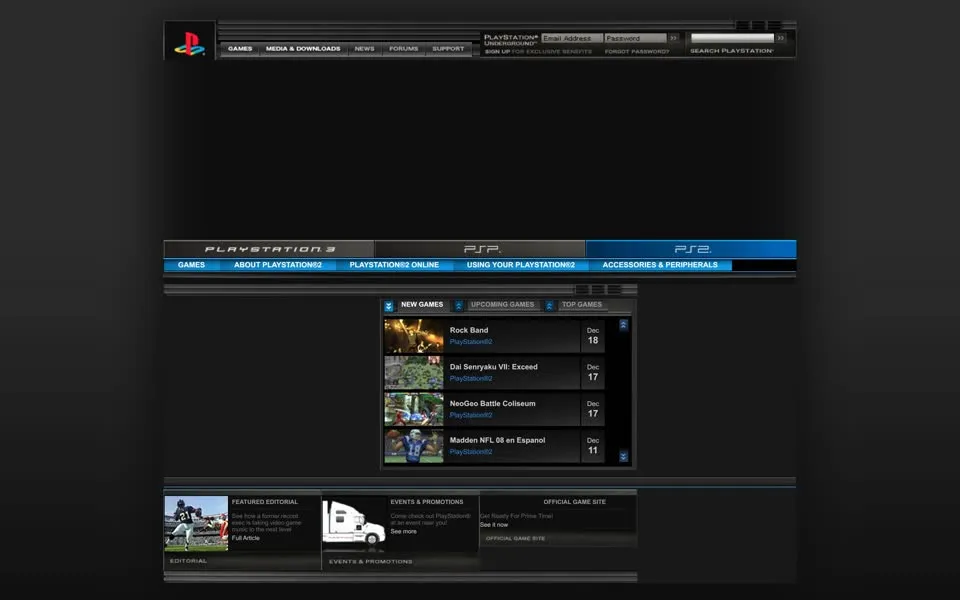The width and height of the screenshot is (960, 600).
Task: Click PlayStation®2 link under NeoGeo Battle Coliseum
Action: click(x=471, y=416)
